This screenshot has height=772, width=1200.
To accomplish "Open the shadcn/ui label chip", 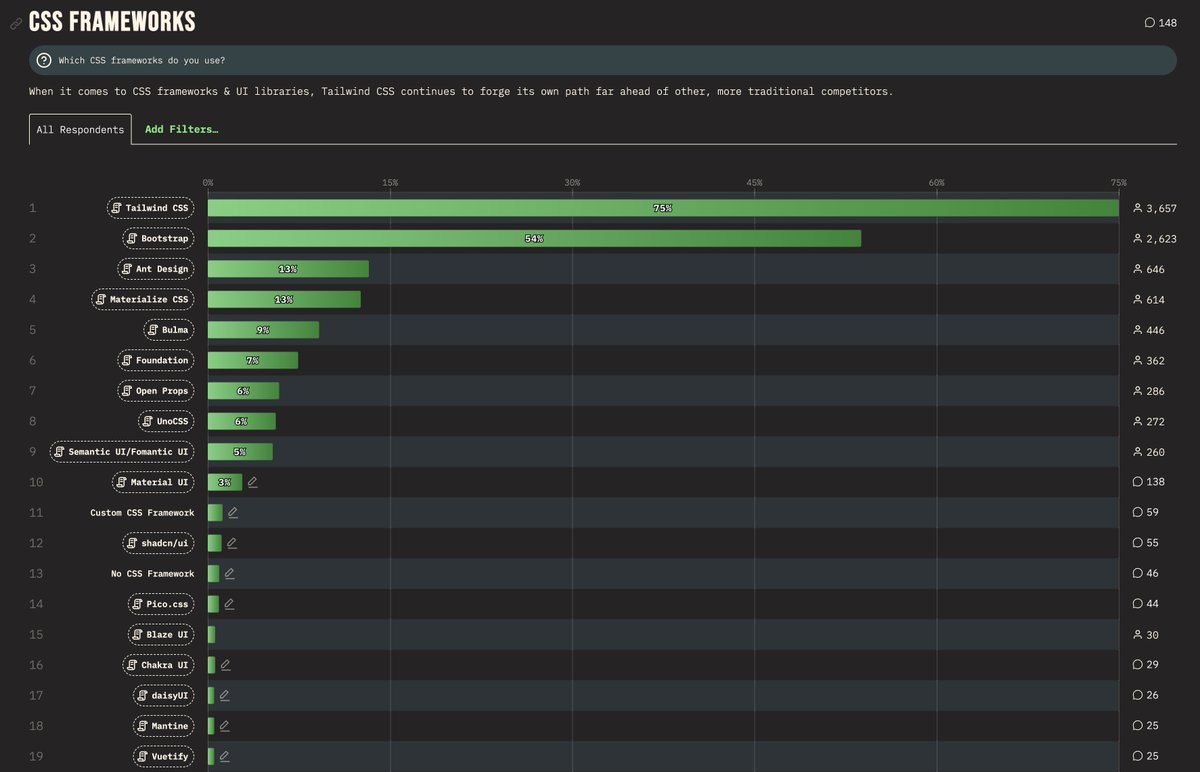I will pos(157,543).
